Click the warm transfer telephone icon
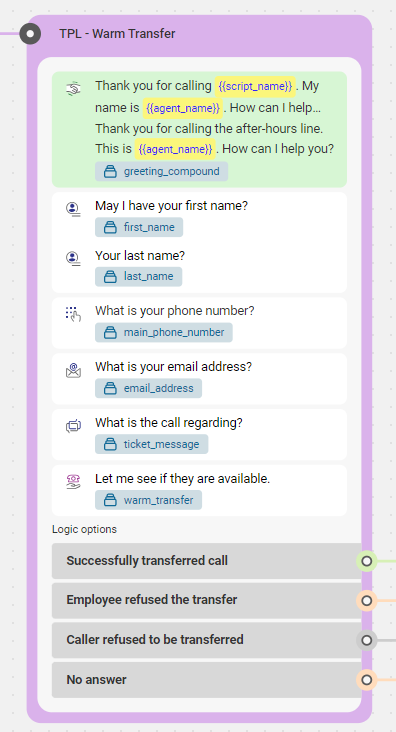 [x=73, y=482]
